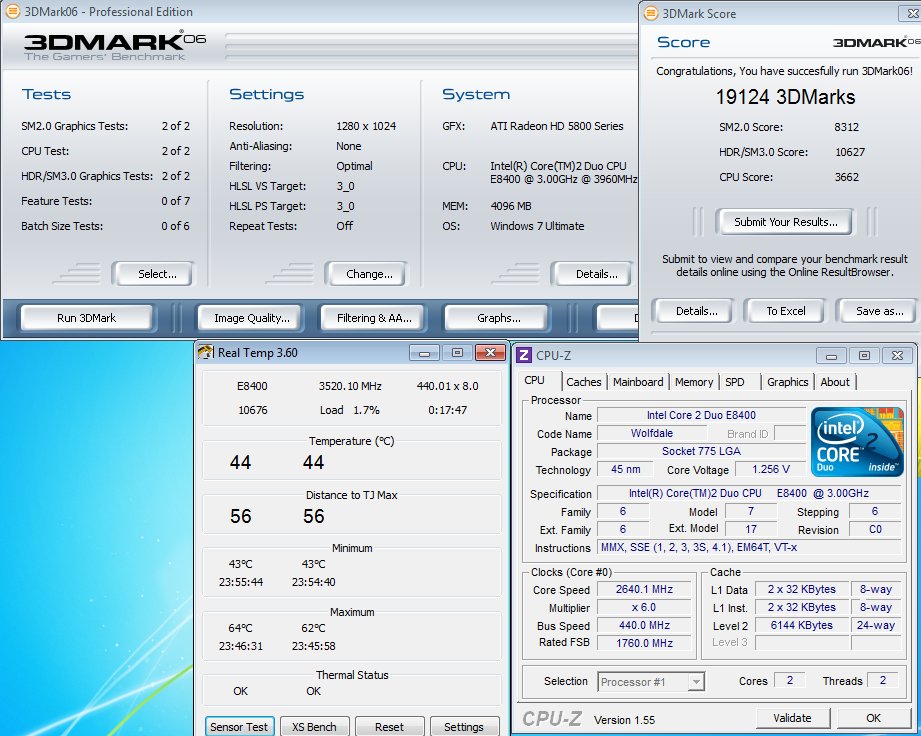The width and height of the screenshot is (921, 736).
Task: Click the '19124 3DMarks' score text
Action: click(785, 97)
